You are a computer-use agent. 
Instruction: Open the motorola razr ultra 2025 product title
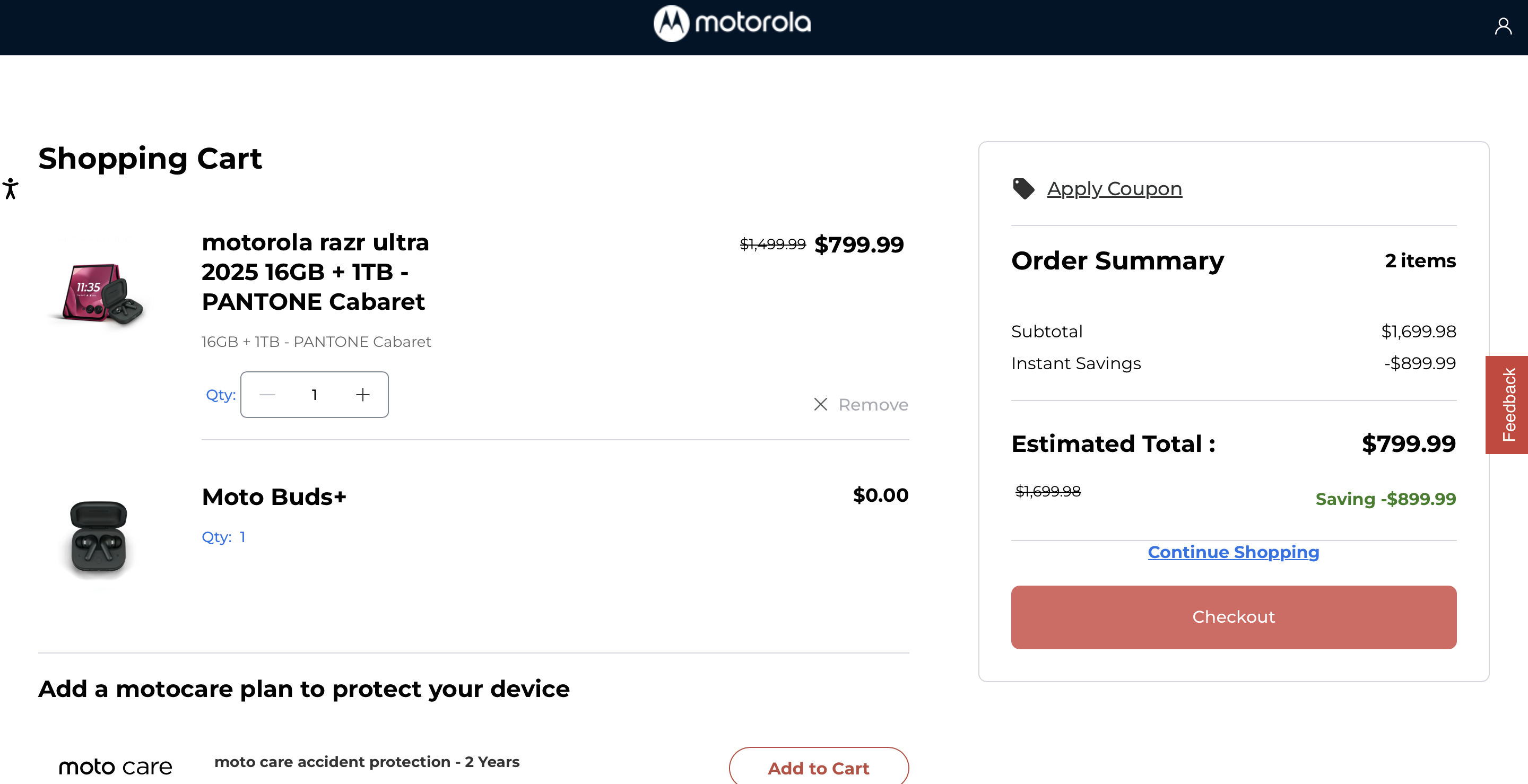tap(315, 272)
